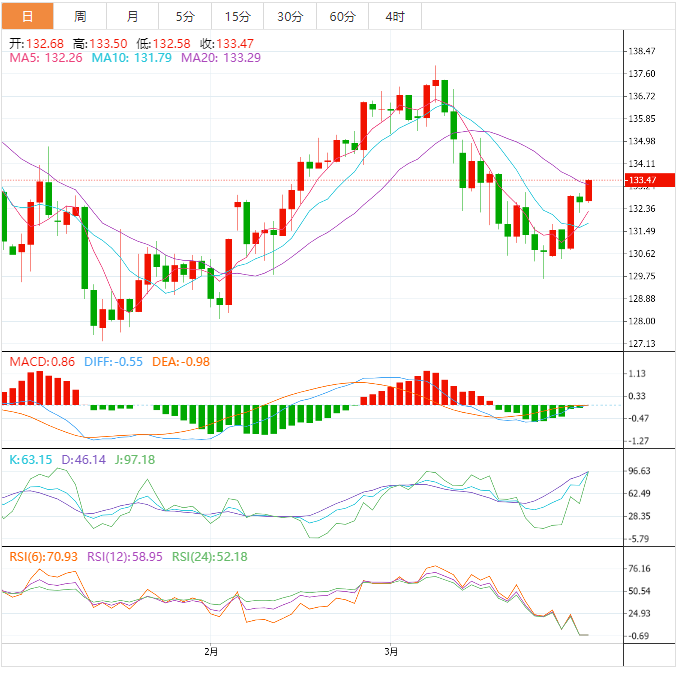This screenshot has height=675, width=679.
Task: Open the 月 monthly chart tab
Action: point(133,16)
